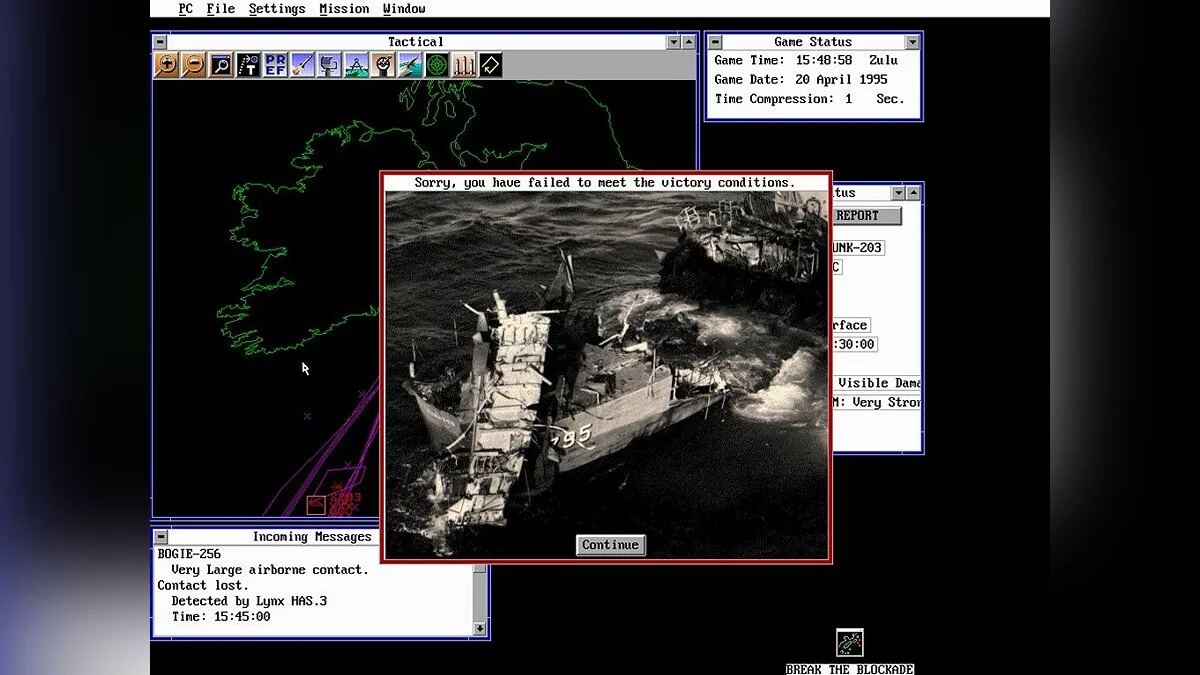This screenshot has height=675, width=1200.
Task: Open the magnifying glass zoom window tool
Action: (221, 64)
